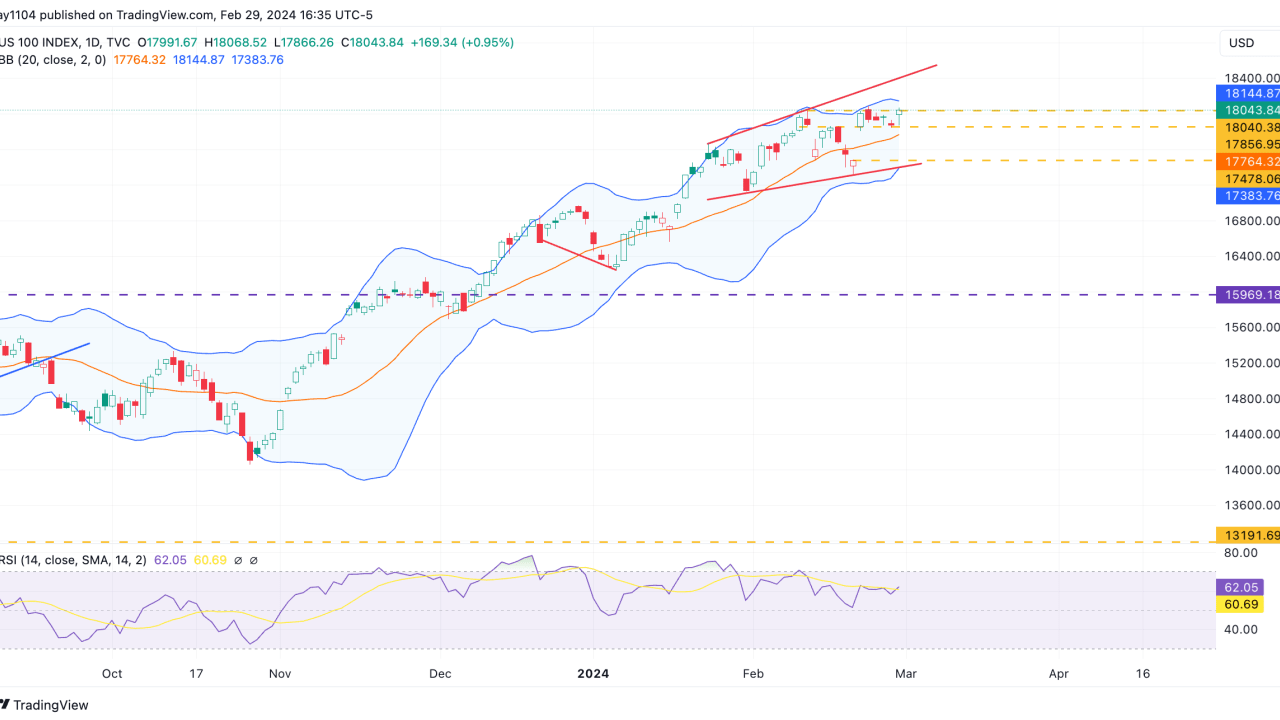Open the USD currency selector

tap(1249, 43)
